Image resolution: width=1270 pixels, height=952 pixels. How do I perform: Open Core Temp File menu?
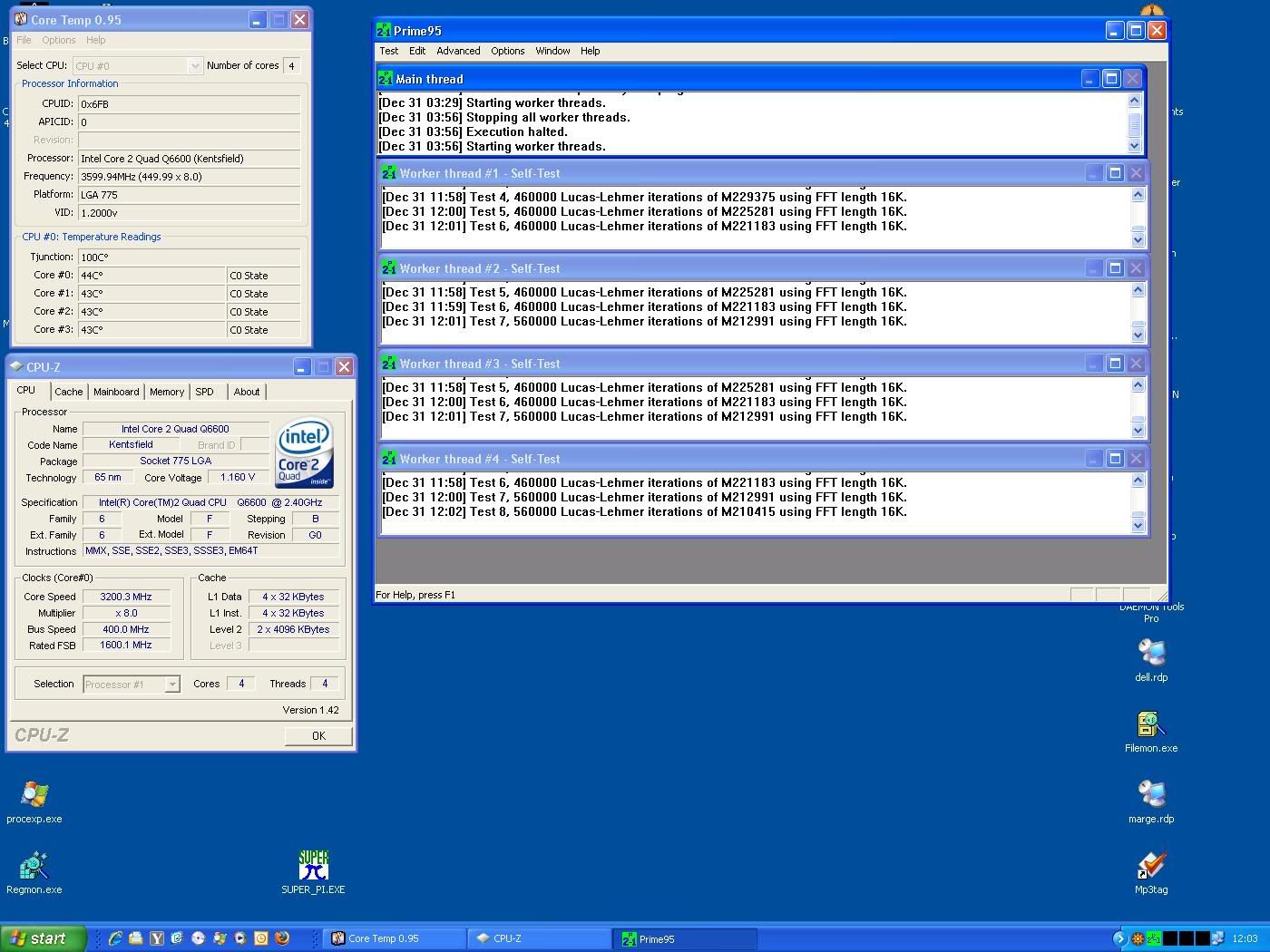pos(24,40)
